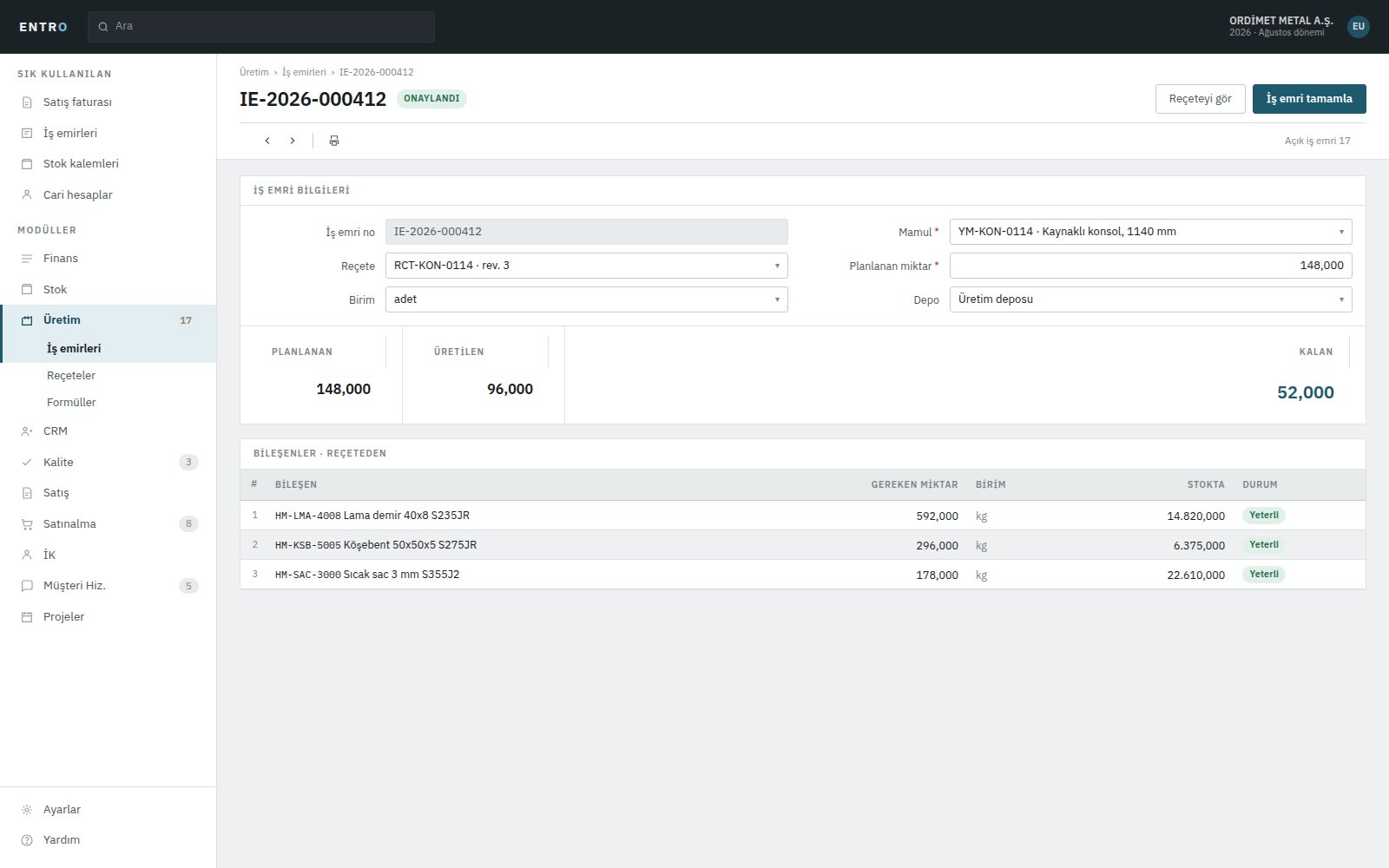Go to next work order arrow

click(293, 141)
